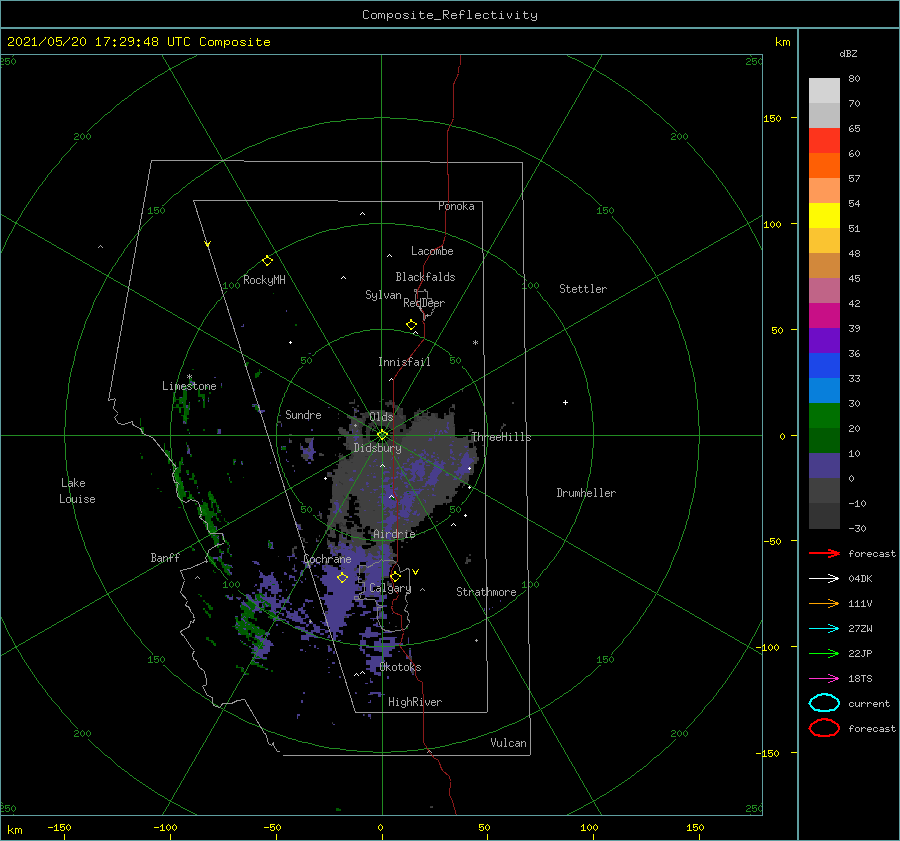
Task: Select the magenta 39–42 dBZ swatch
Action: point(824,316)
